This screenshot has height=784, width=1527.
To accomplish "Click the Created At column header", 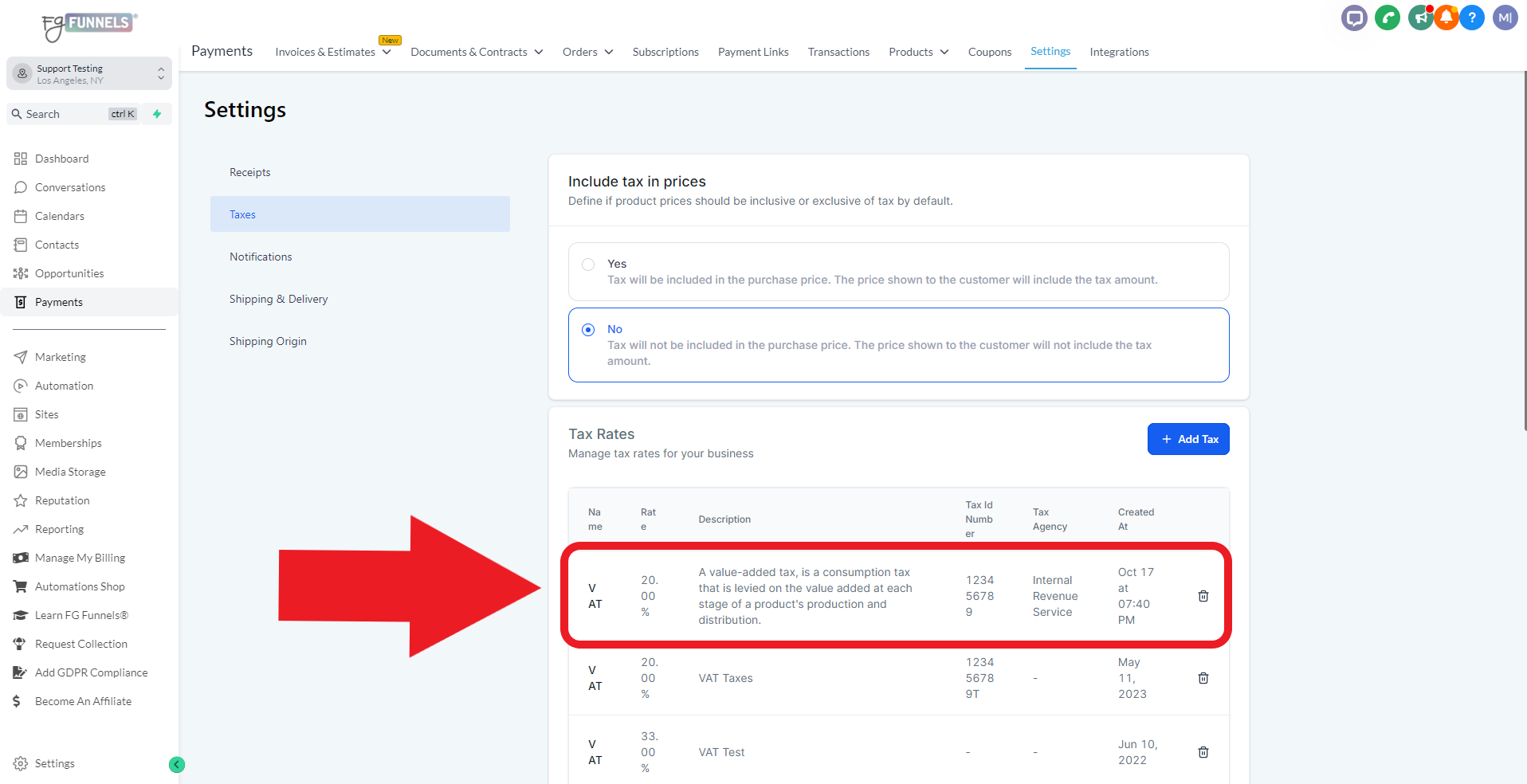I will [1136, 519].
